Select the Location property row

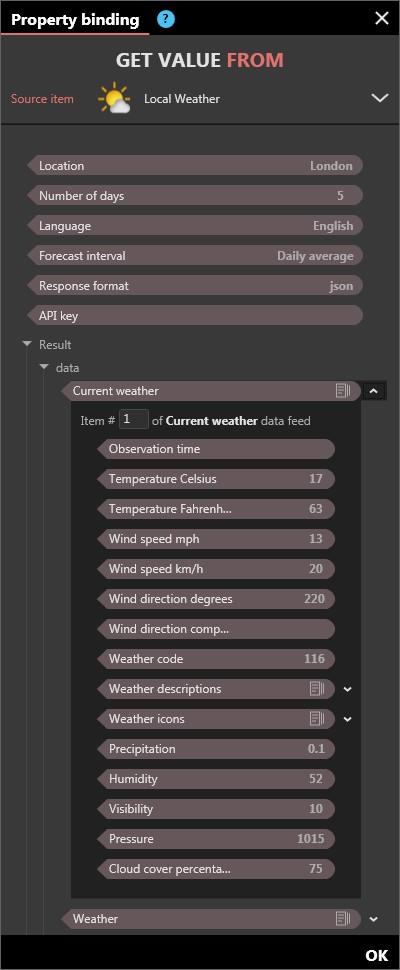tap(195, 166)
